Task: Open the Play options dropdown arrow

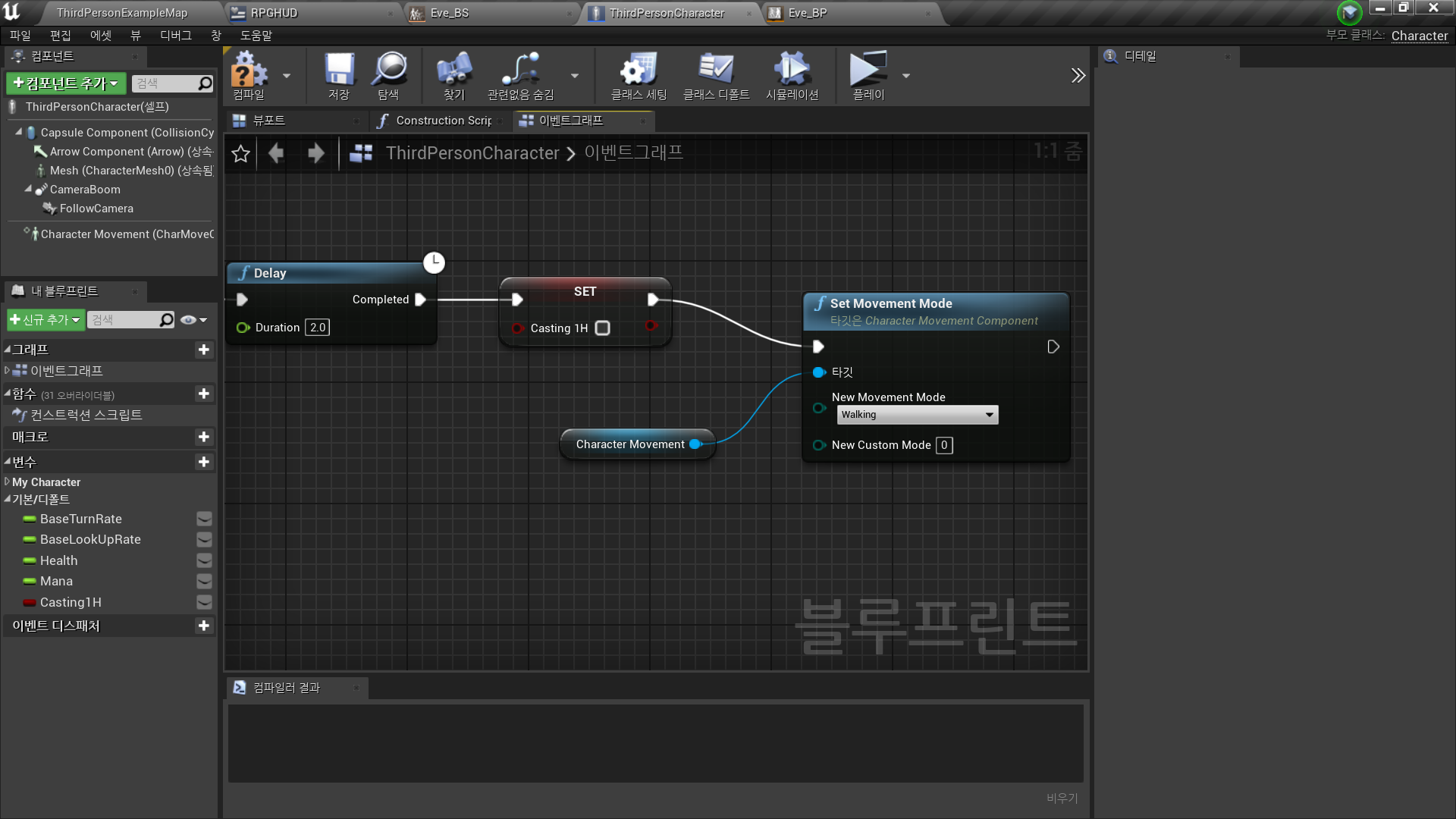Action: 906,76
